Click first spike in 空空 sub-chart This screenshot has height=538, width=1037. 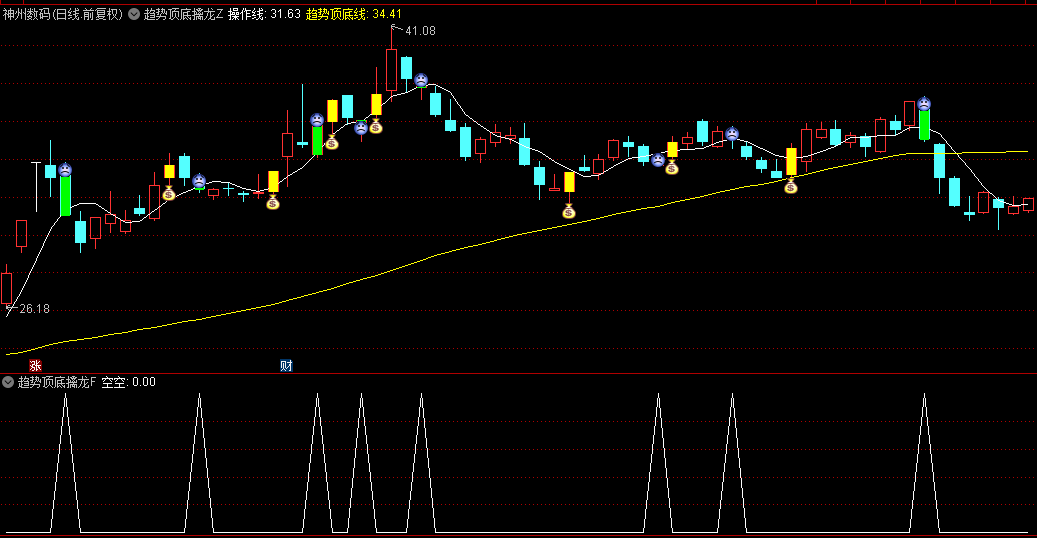65,463
